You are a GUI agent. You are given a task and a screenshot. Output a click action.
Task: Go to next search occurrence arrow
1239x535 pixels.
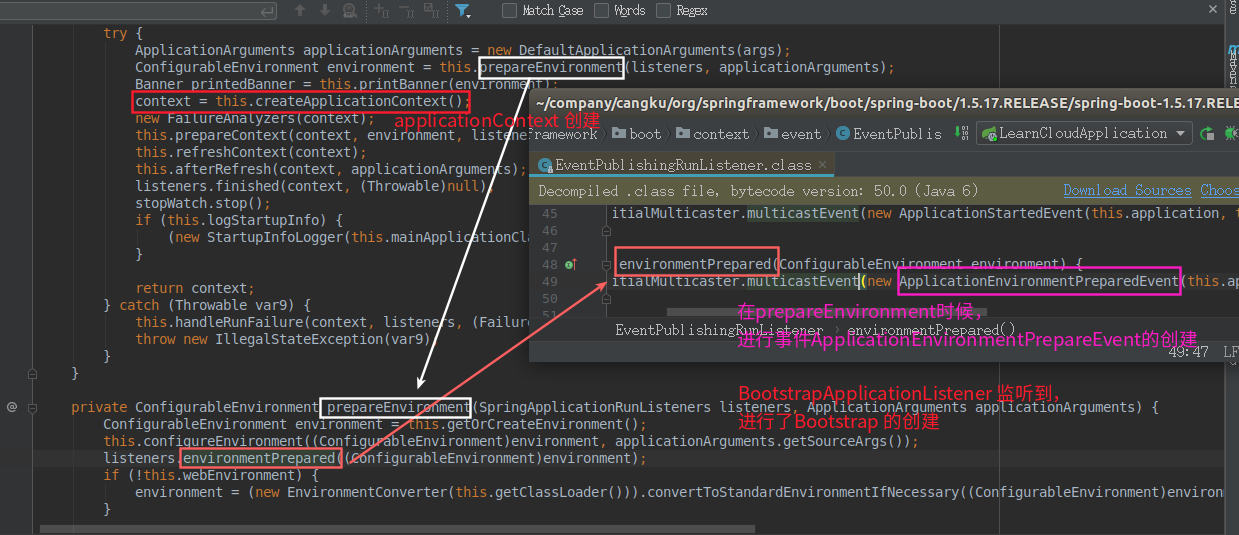325,10
